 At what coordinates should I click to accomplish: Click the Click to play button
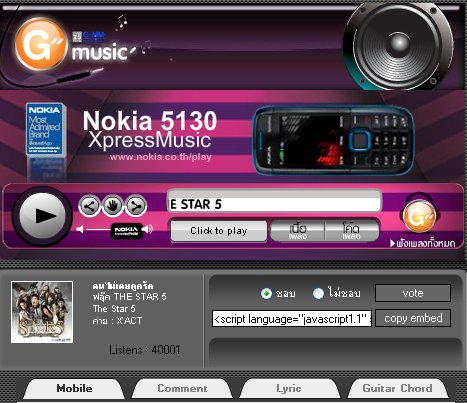coord(219,231)
